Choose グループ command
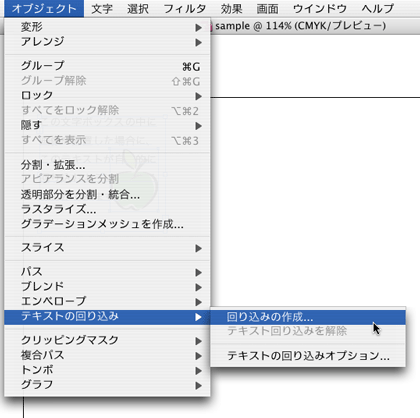The image size is (420, 418). (x=107, y=66)
